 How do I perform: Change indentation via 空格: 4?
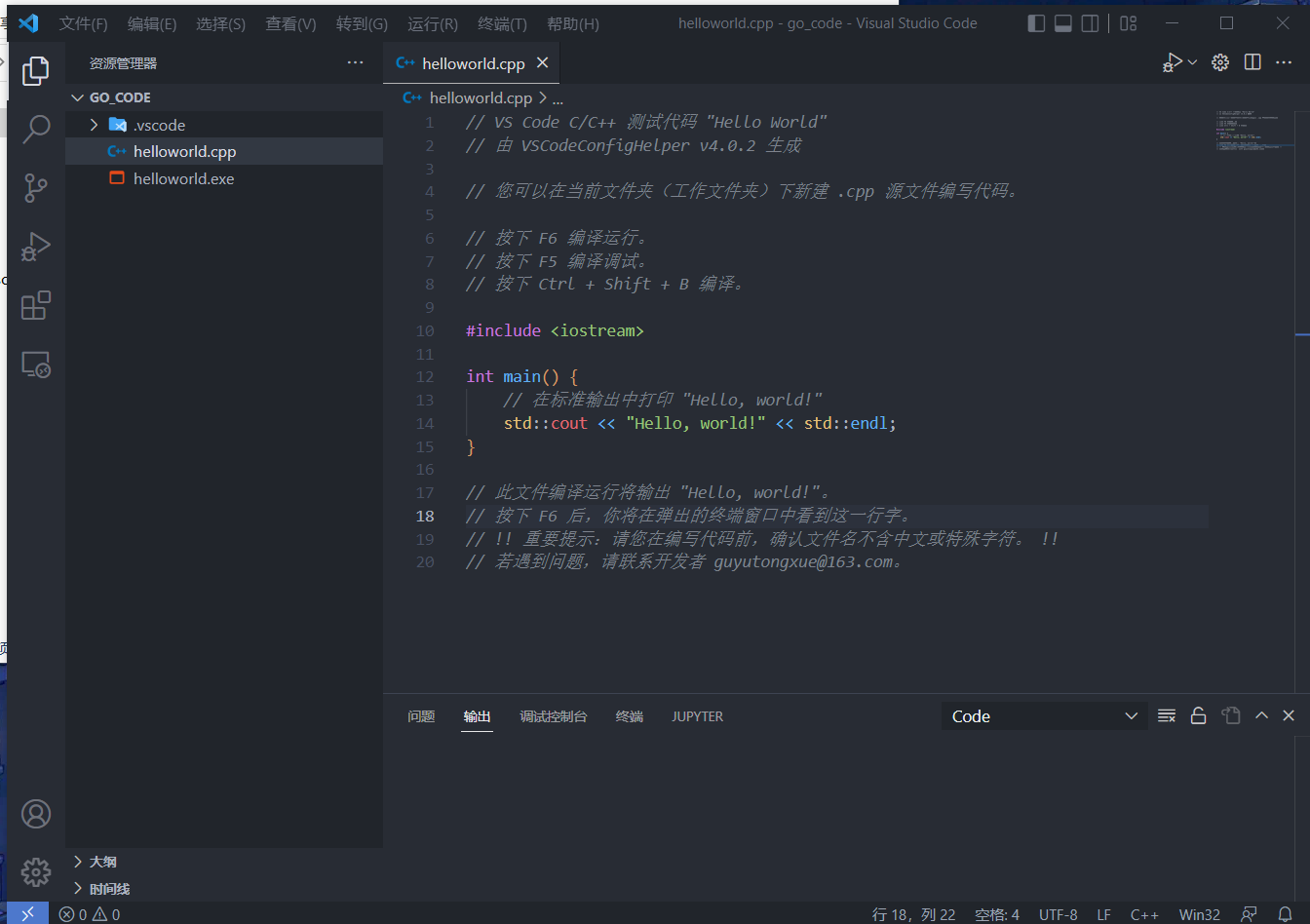coord(997,914)
